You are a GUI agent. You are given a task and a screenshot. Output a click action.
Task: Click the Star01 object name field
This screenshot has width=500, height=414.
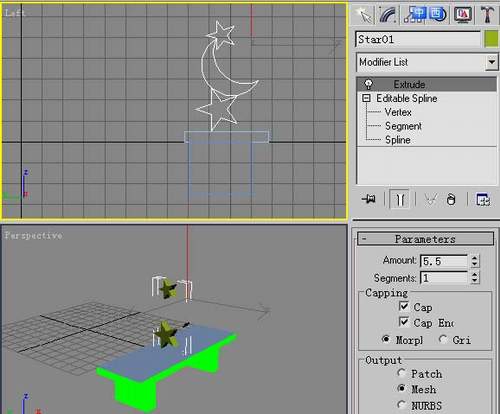point(418,39)
